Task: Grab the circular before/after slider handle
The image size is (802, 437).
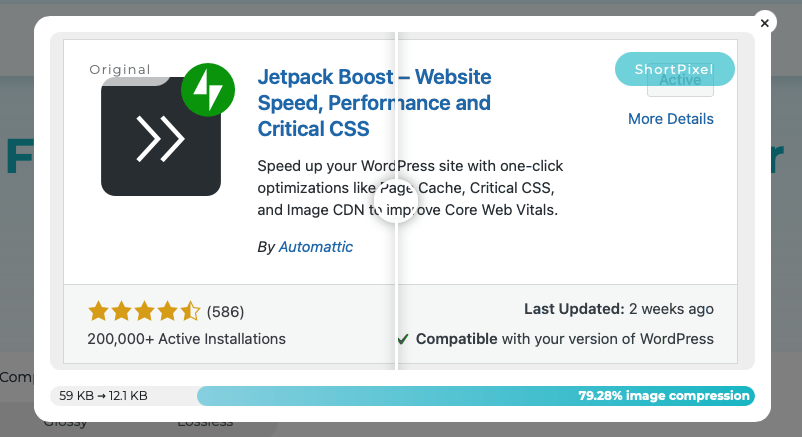Action: click(396, 199)
